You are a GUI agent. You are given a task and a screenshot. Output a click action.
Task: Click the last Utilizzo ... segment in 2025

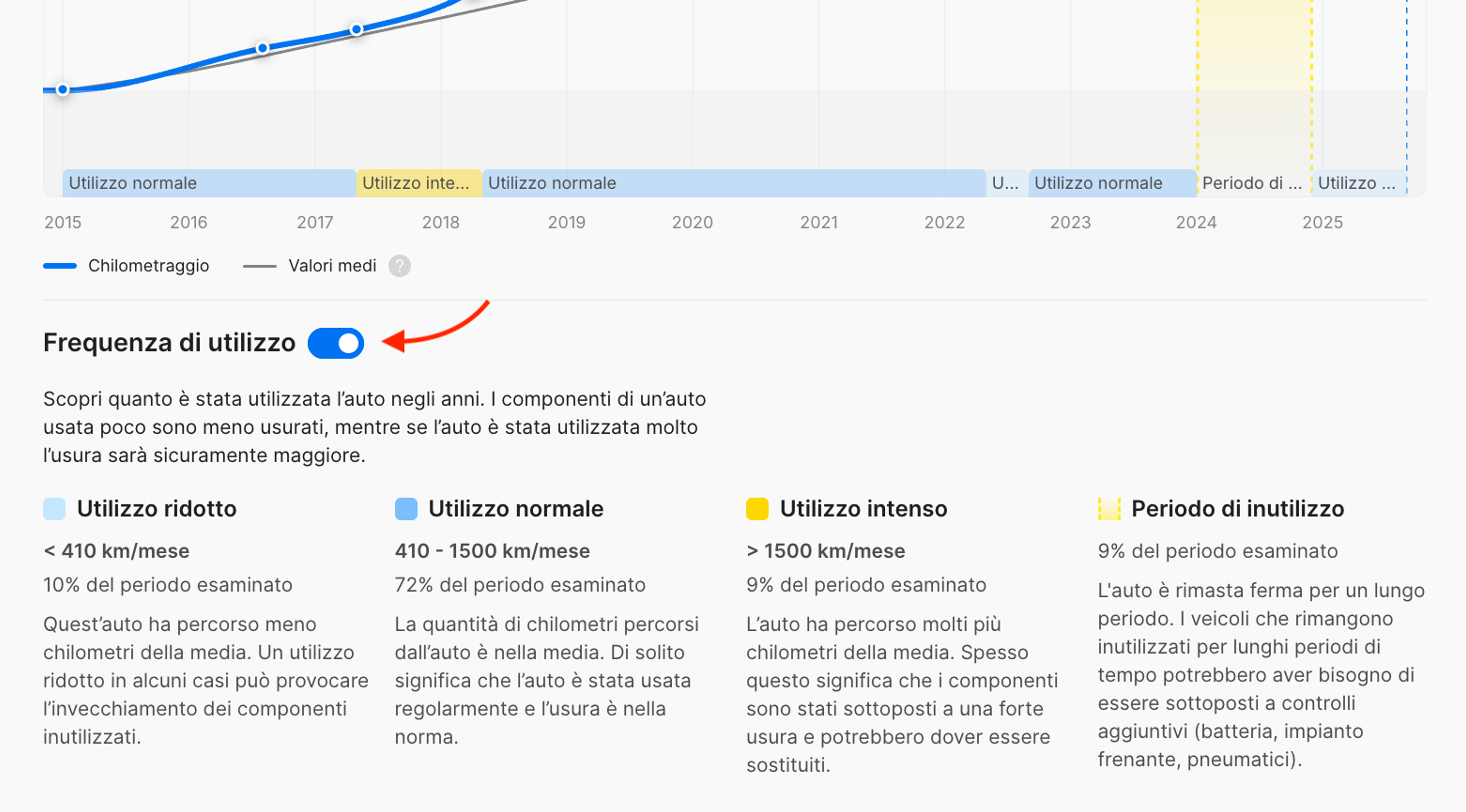1359,183
